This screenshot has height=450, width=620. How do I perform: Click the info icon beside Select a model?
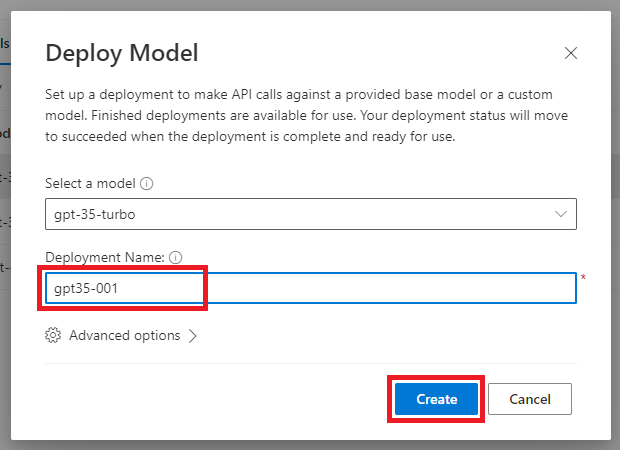[147, 183]
